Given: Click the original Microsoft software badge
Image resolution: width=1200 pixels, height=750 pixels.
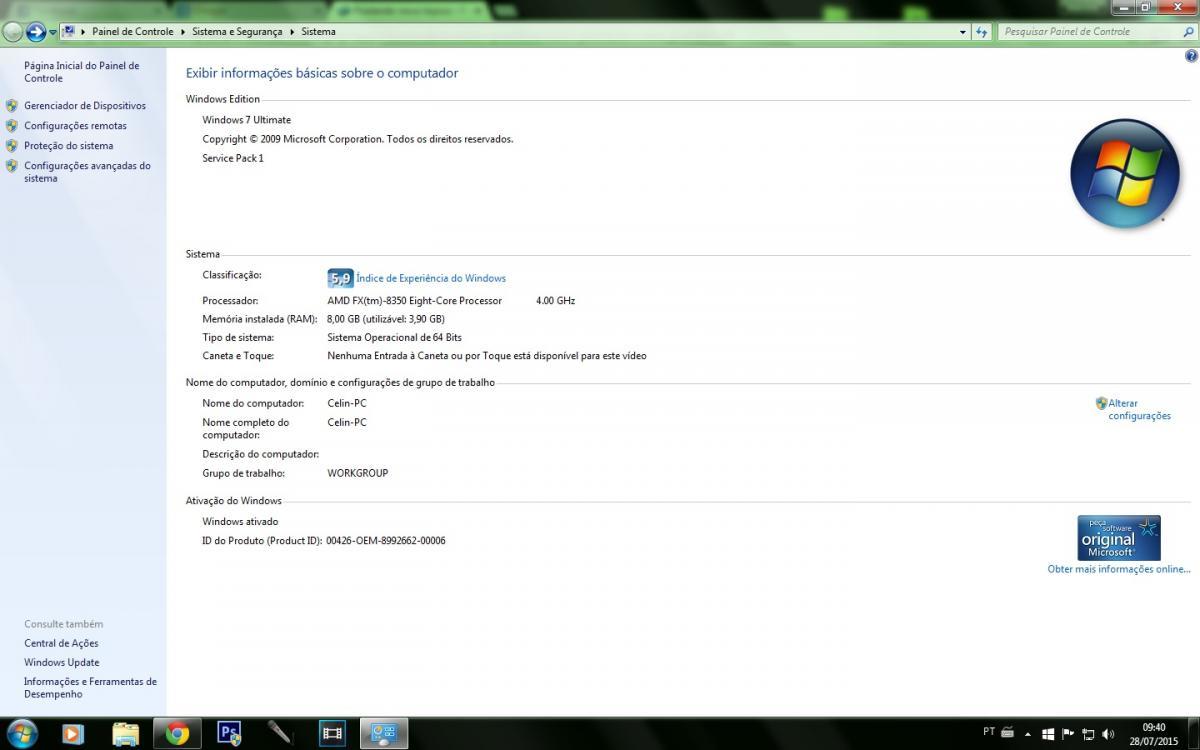Looking at the screenshot, I should pyautogui.click(x=1119, y=538).
